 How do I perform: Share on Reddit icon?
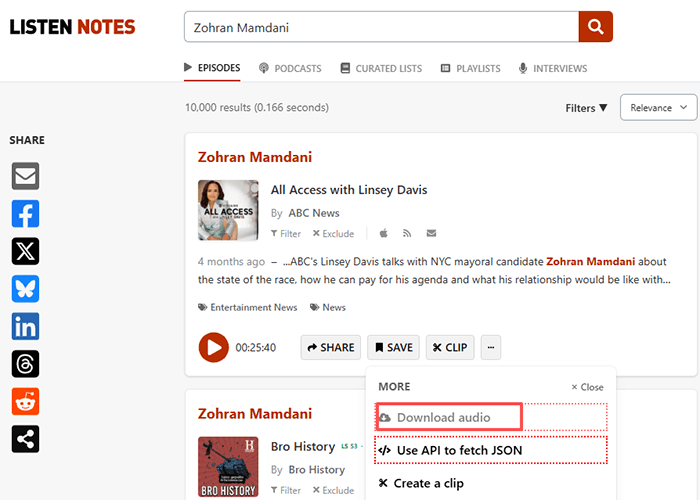click(x=25, y=401)
